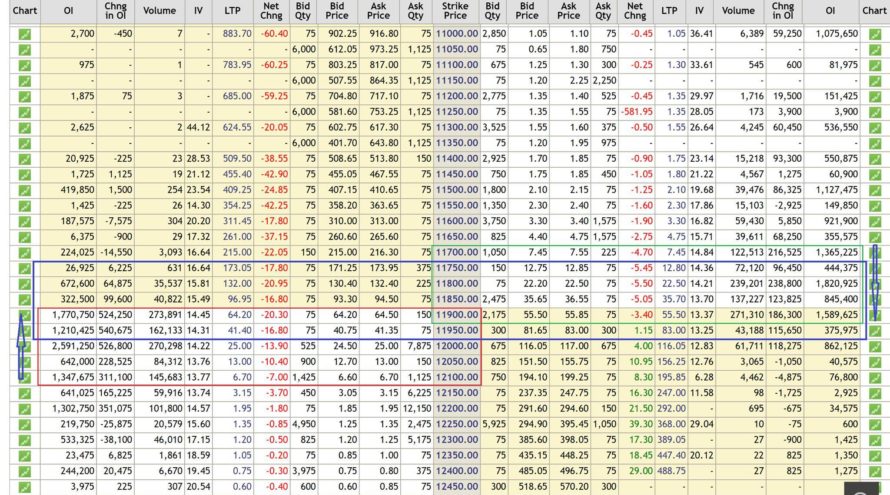Follow the call LTP link 883.70
The width and height of the screenshot is (890, 495).
(237, 33)
